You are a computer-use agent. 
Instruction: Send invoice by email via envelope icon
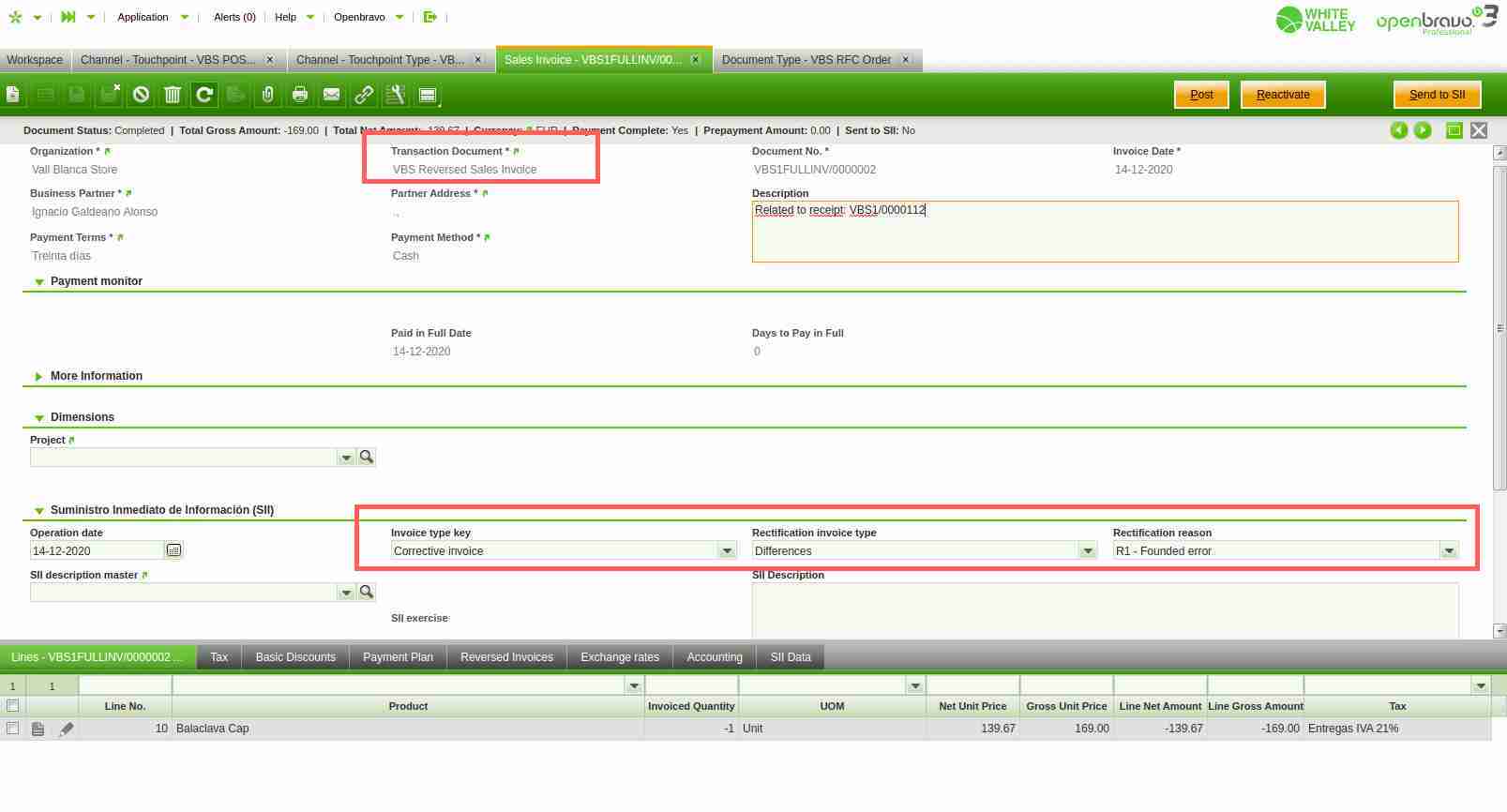(x=332, y=95)
